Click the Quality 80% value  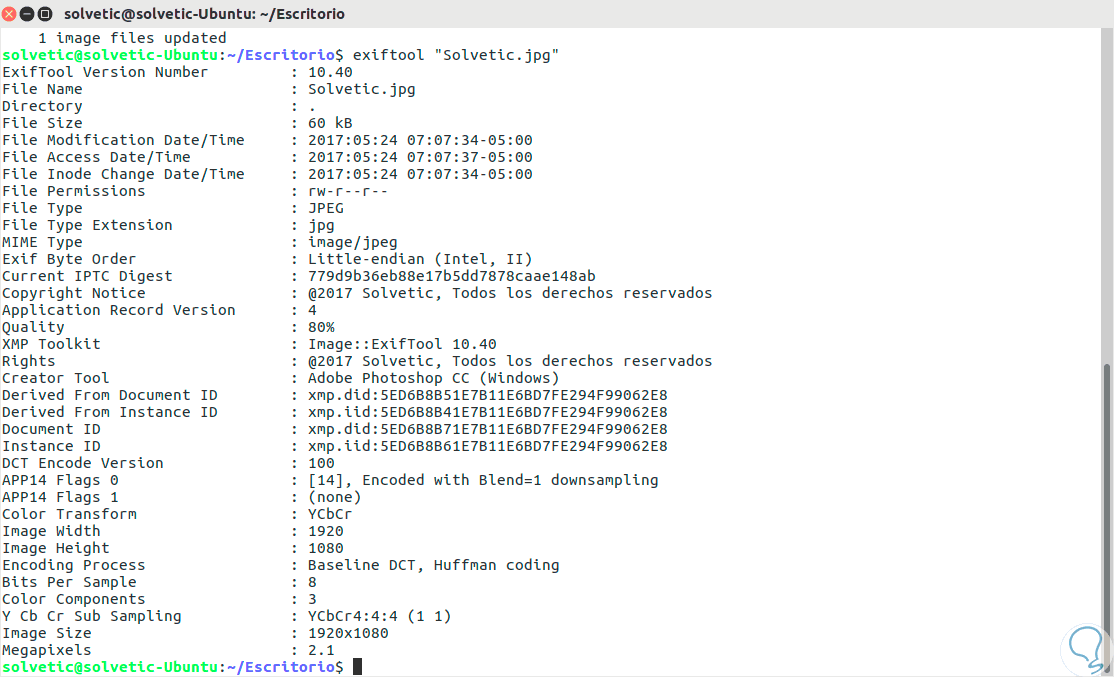321,327
